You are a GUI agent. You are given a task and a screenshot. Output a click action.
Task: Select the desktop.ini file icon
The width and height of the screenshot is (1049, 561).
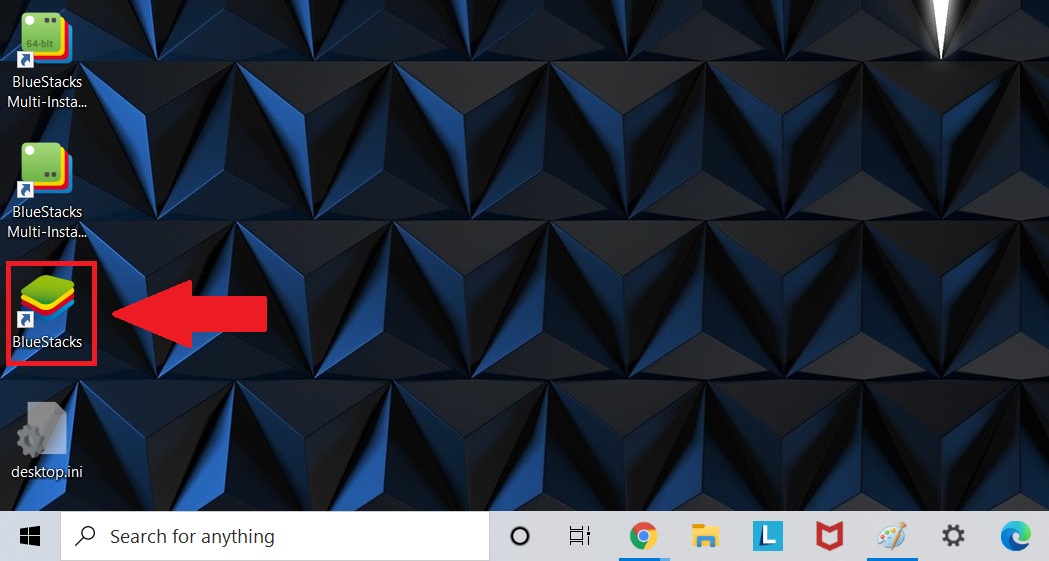point(42,430)
